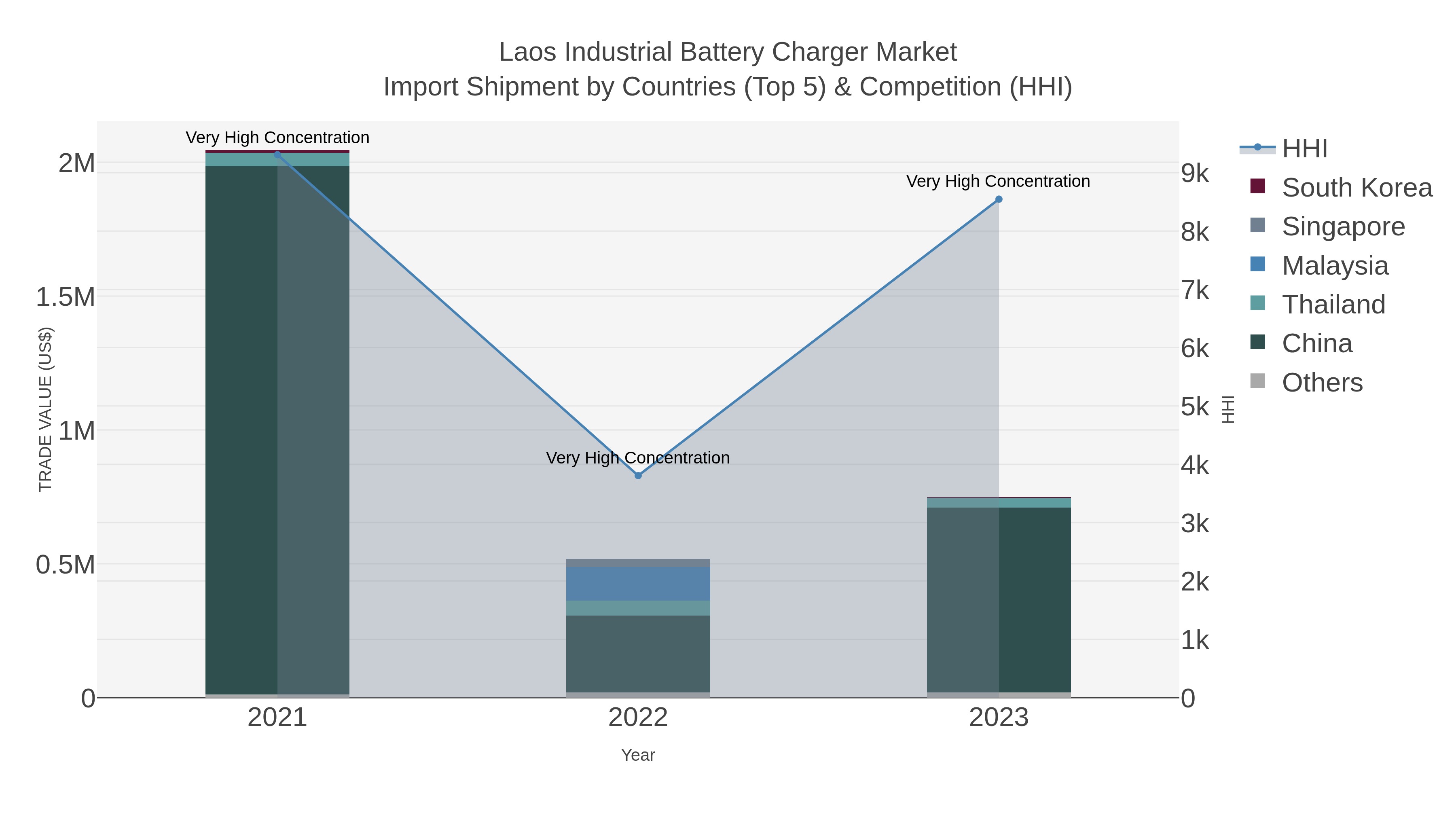Image resolution: width=1456 pixels, height=819 pixels.
Task: Click the 'Year' x-axis title
Action: coord(638,755)
